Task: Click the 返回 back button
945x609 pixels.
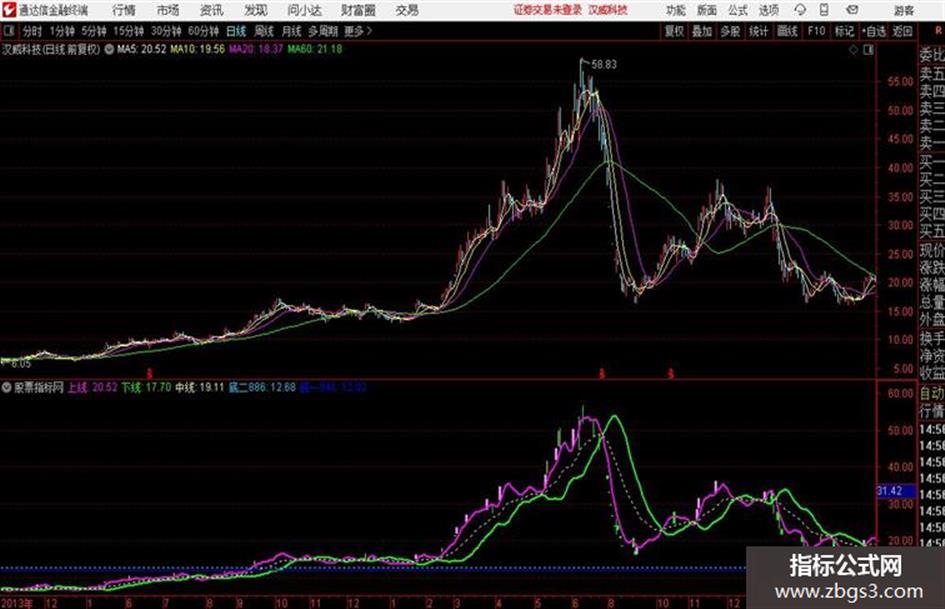Action: coord(902,31)
